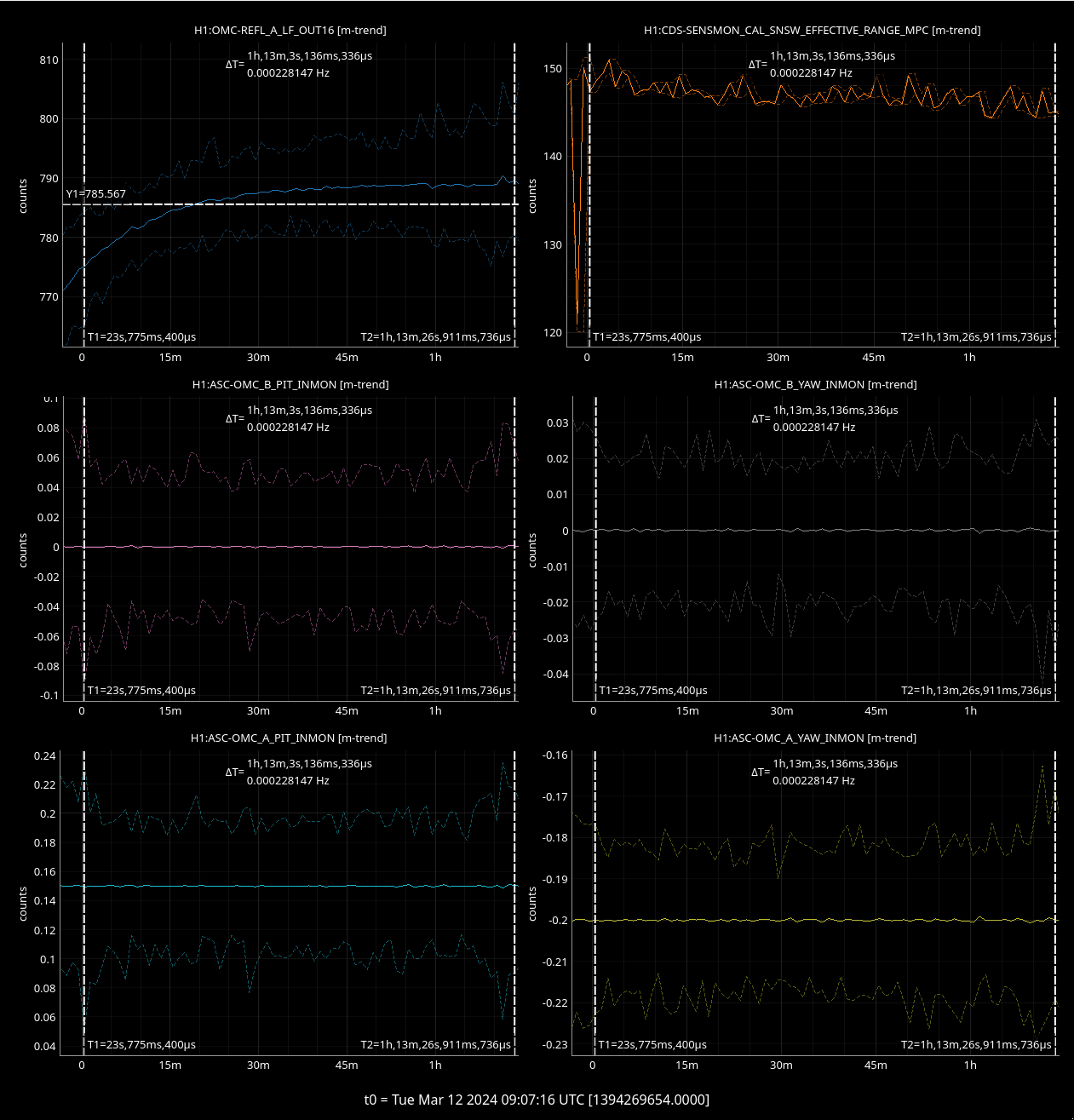Click the H1:ASC-OMC_A_YAW_INMON plot title
The height and width of the screenshot is (1120, 1074).
[814, 738]
